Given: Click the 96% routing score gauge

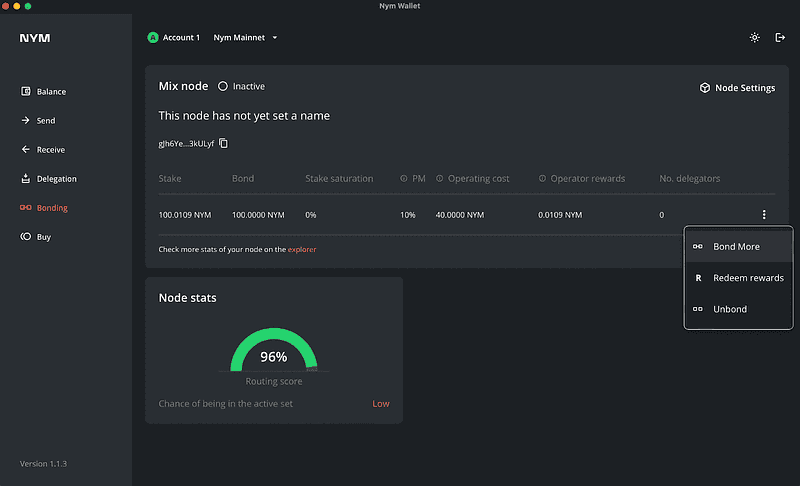Looking at the screenshot, I should pos(273,355).
